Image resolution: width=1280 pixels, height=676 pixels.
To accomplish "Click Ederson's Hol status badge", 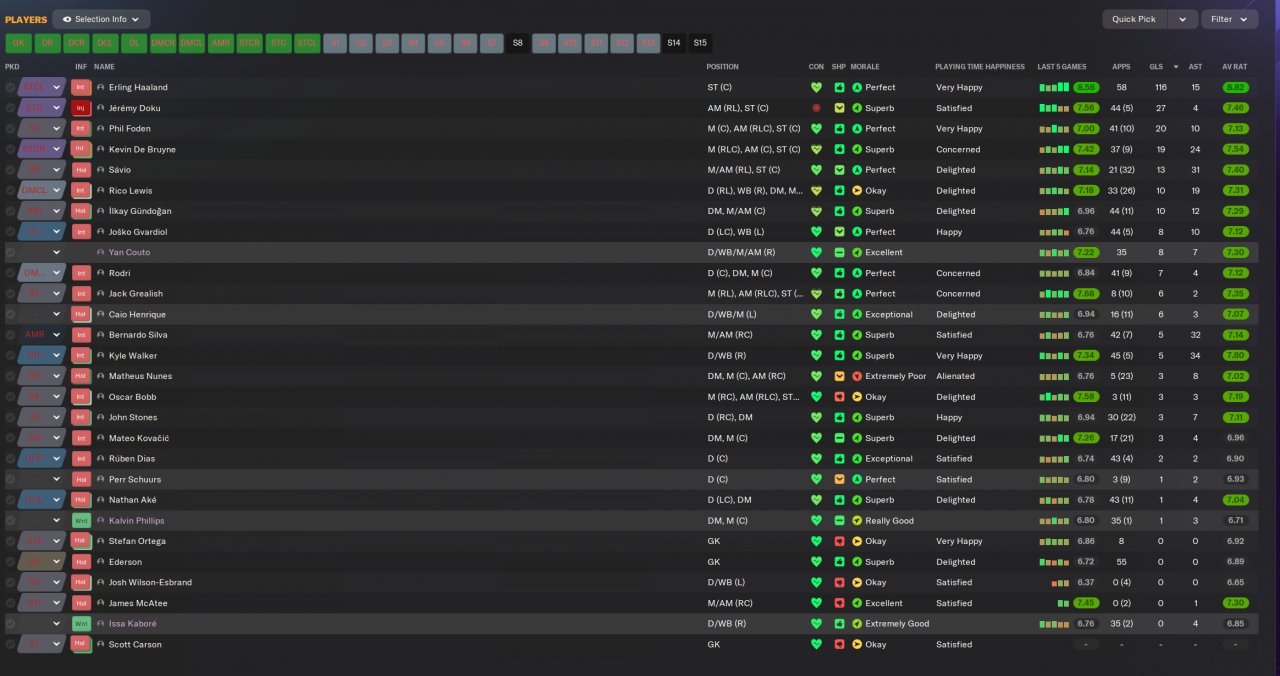I will click(81, 562).
